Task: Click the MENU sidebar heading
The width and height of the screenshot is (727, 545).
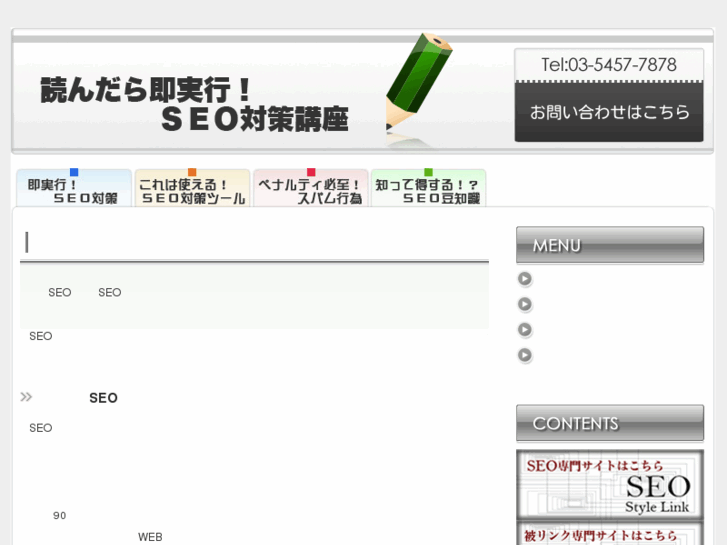Action: pyautogui.click(x=610, y=245)
